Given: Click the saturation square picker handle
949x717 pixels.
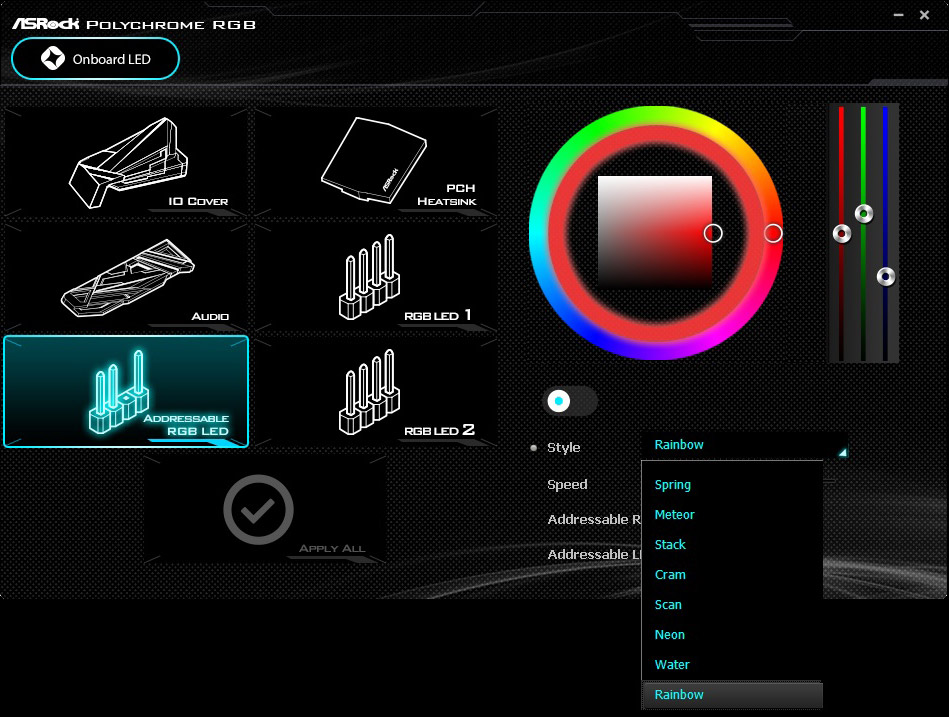Looking at the screenshot, I should point(713,233).
